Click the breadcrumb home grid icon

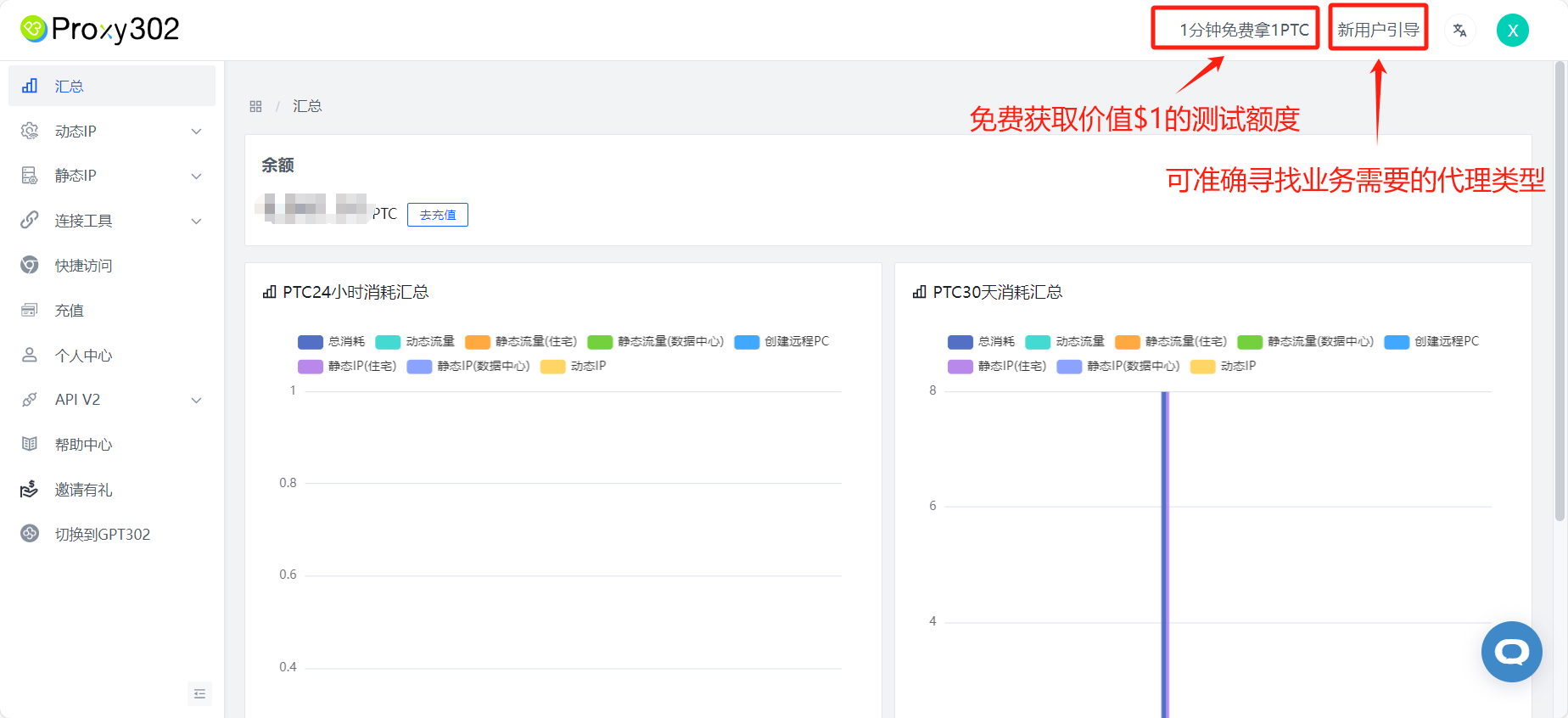pos(255,106)
